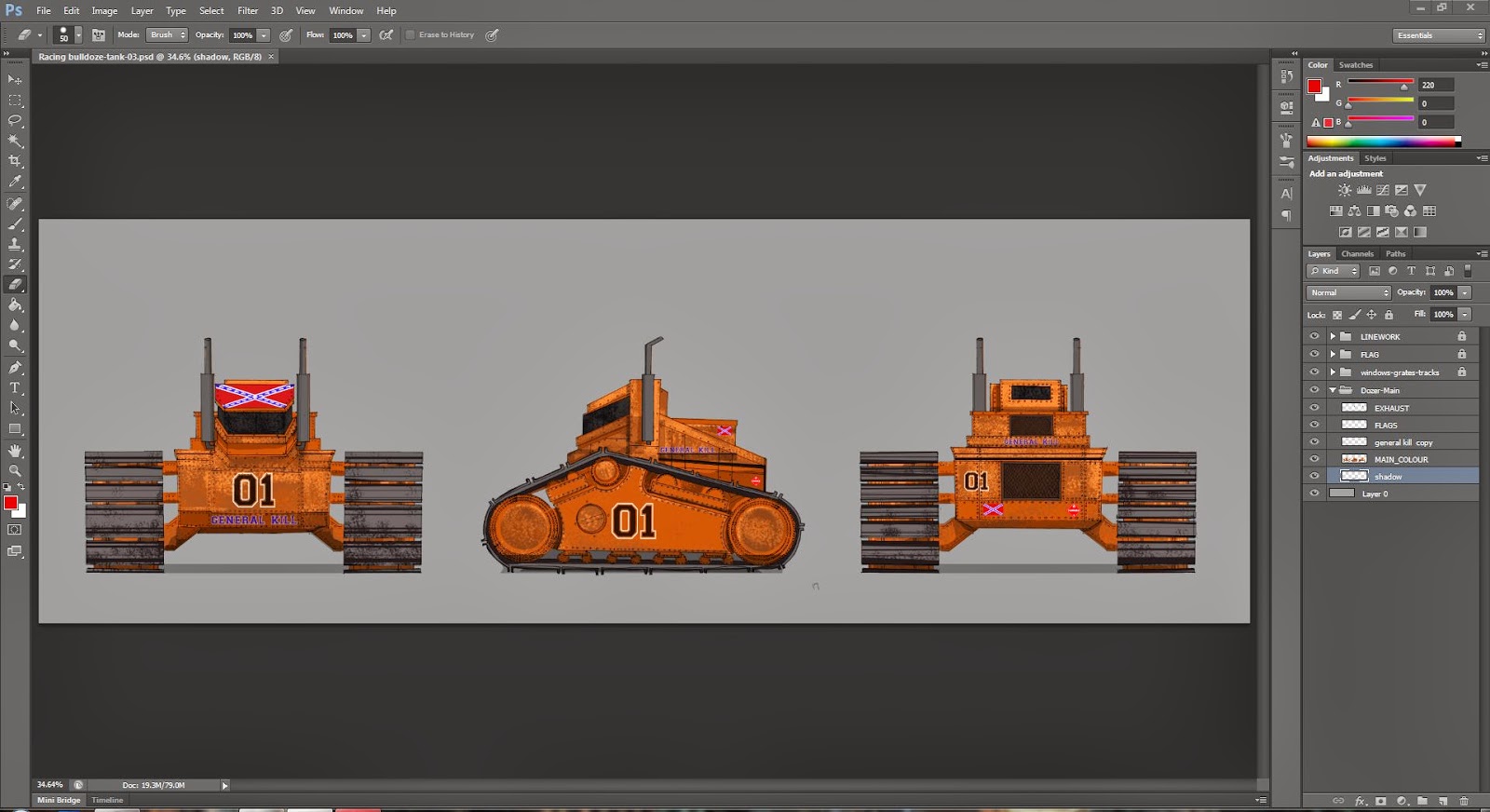1490x812 pixels.
Task: Toggle lock transparent pixels
Action: [x=1337, y=315]
